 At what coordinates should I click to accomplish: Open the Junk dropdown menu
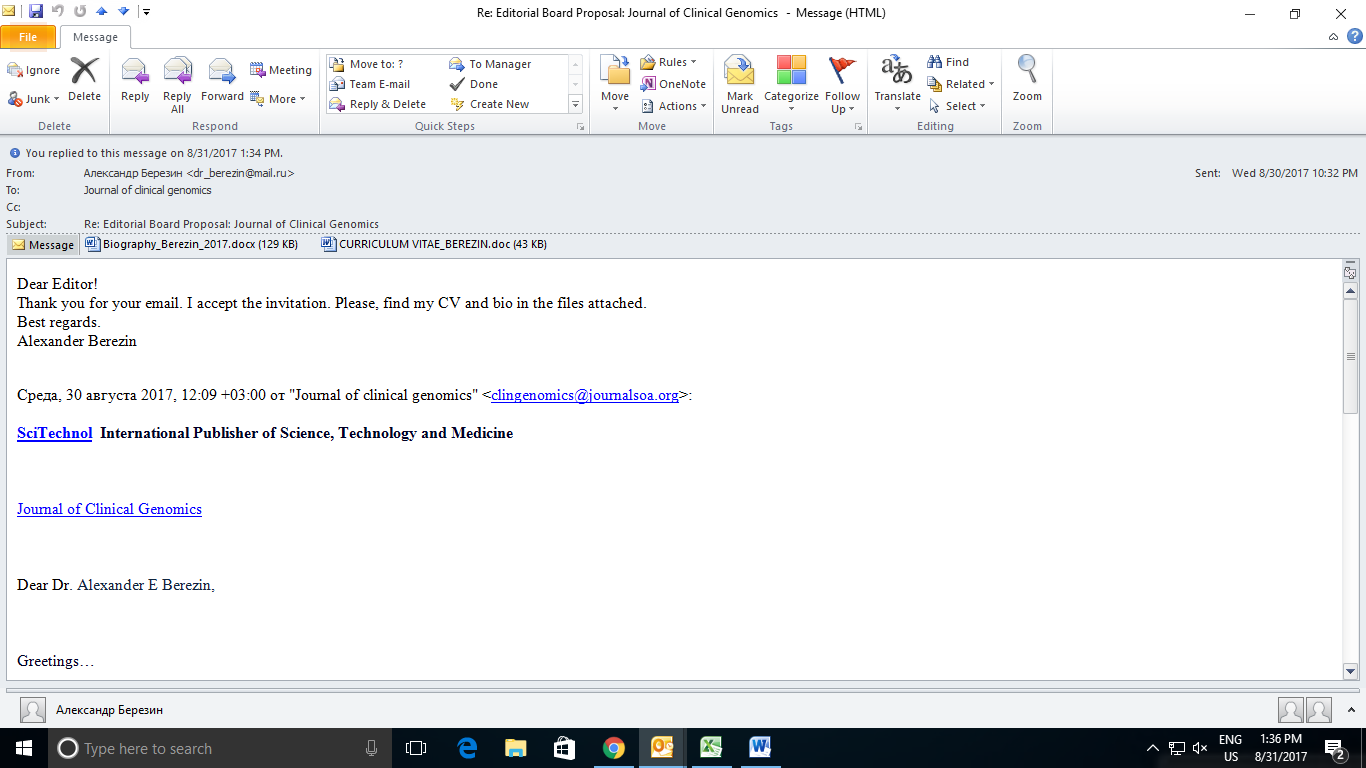pyautogui.click(x=34, y=99)
